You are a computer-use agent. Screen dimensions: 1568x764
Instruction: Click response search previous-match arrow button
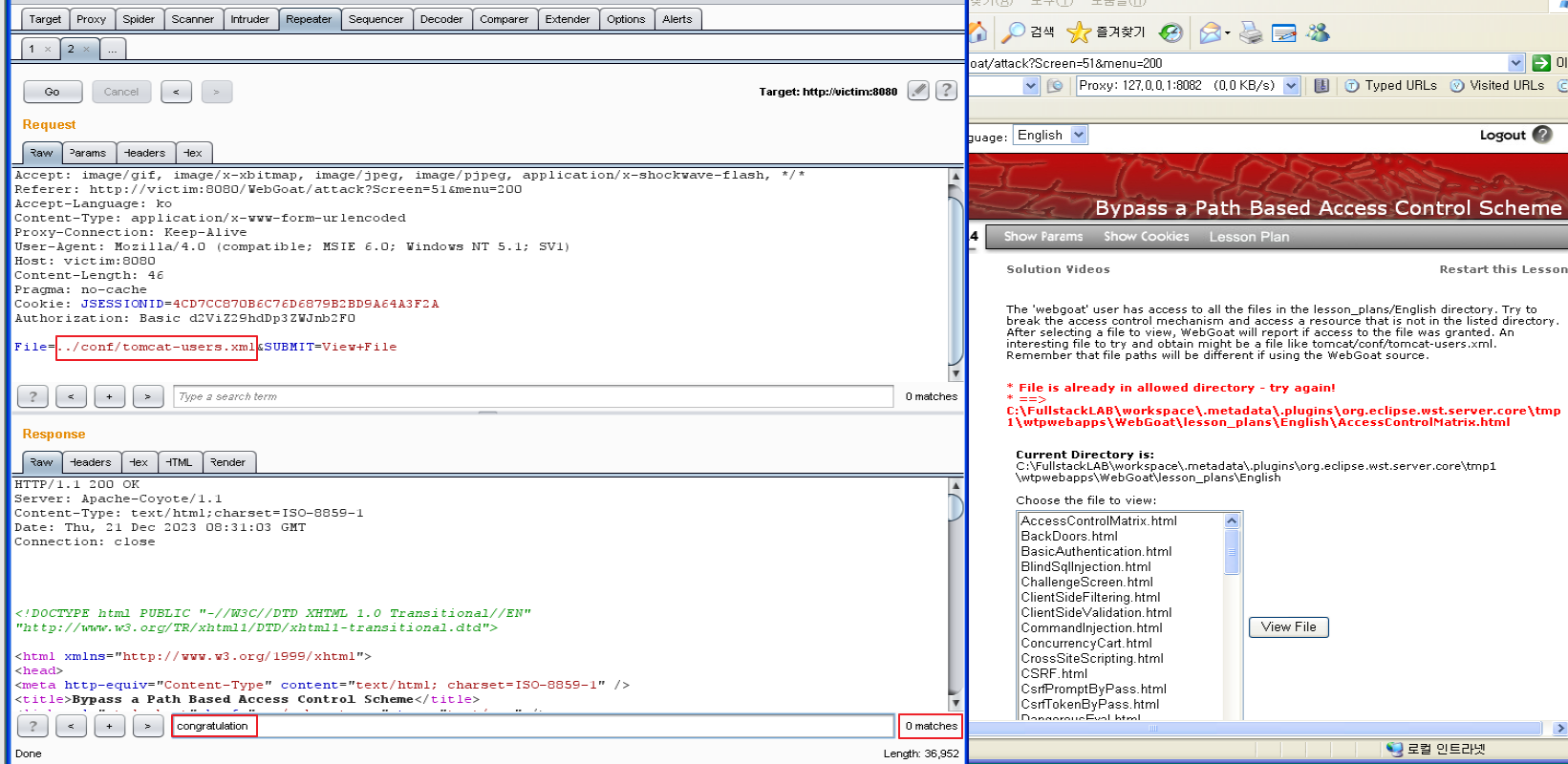click(71, 726)
